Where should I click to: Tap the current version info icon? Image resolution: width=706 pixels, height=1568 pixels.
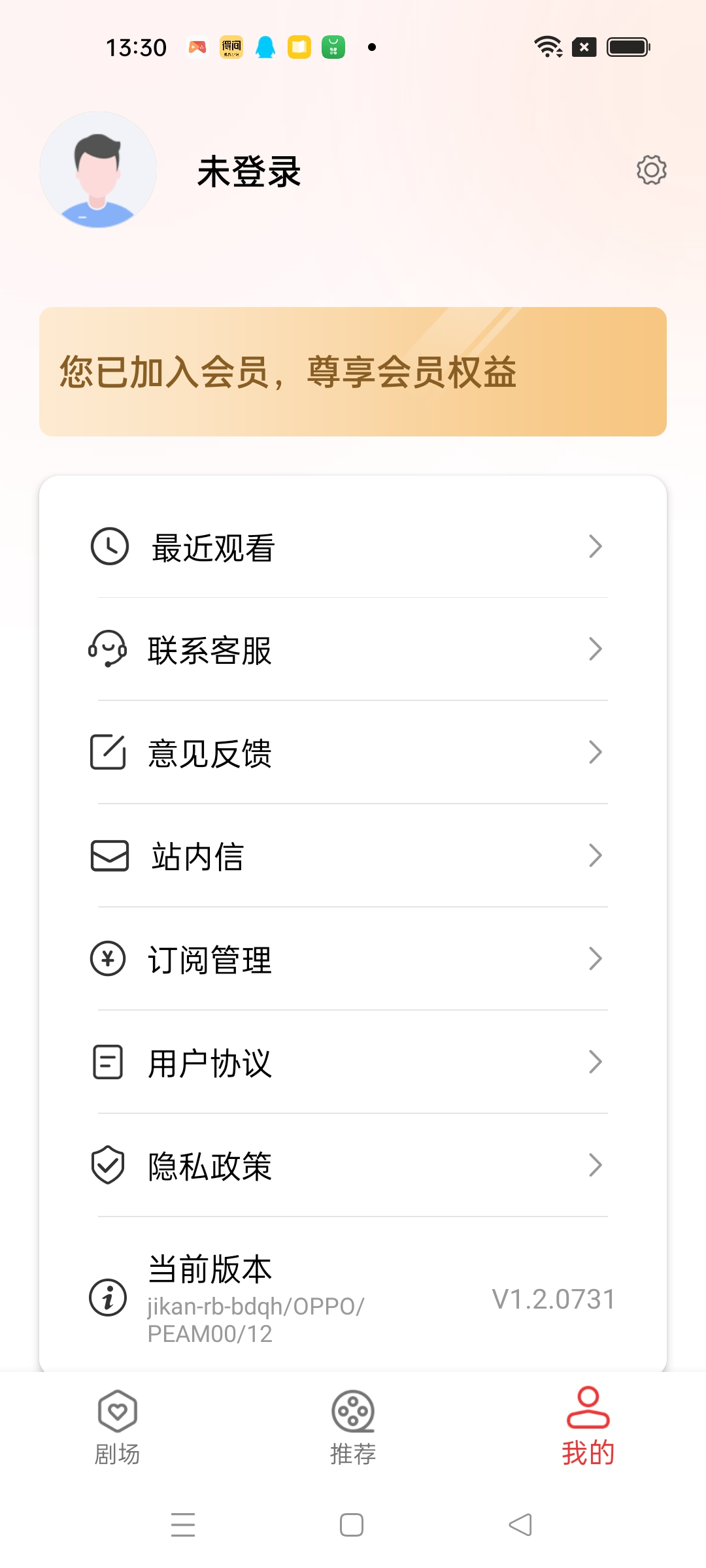click(108, 1298)
